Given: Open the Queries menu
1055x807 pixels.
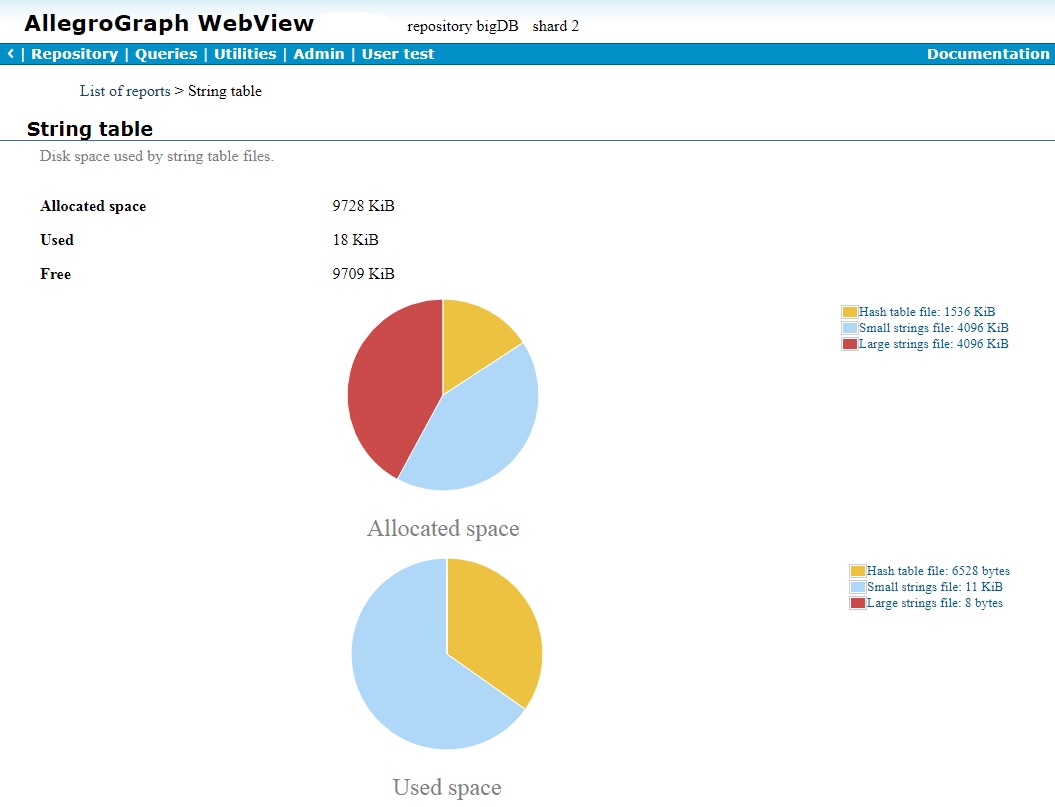Looking at the screenshot, I should point(165,54).
